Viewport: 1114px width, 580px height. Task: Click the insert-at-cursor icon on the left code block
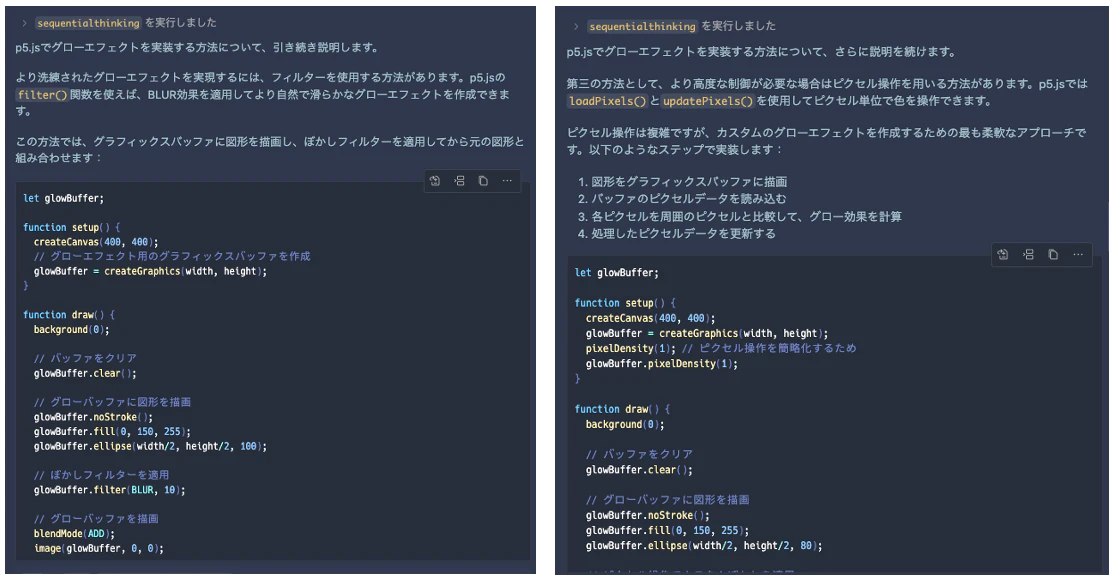pyautogui.click(x=459, y=181)
